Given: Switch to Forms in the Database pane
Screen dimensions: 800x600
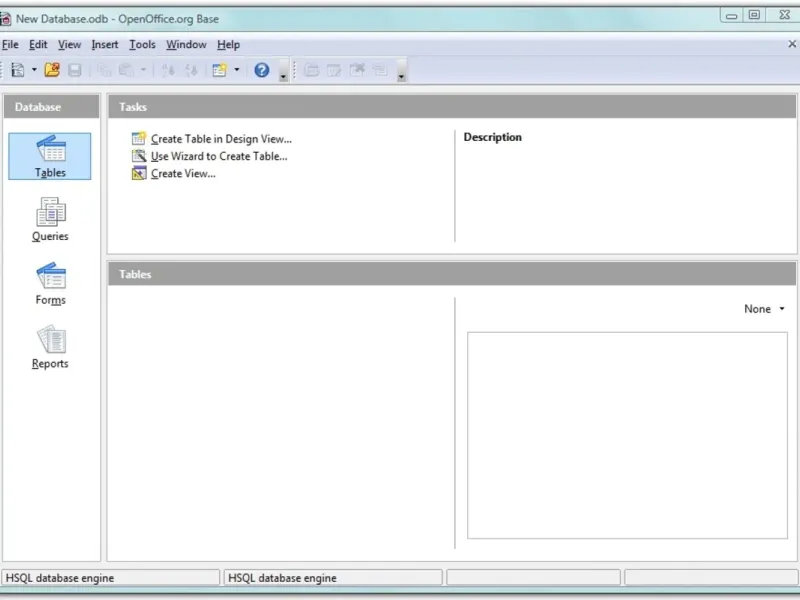Looking at the screenshot, I should (x=51, y=284).
